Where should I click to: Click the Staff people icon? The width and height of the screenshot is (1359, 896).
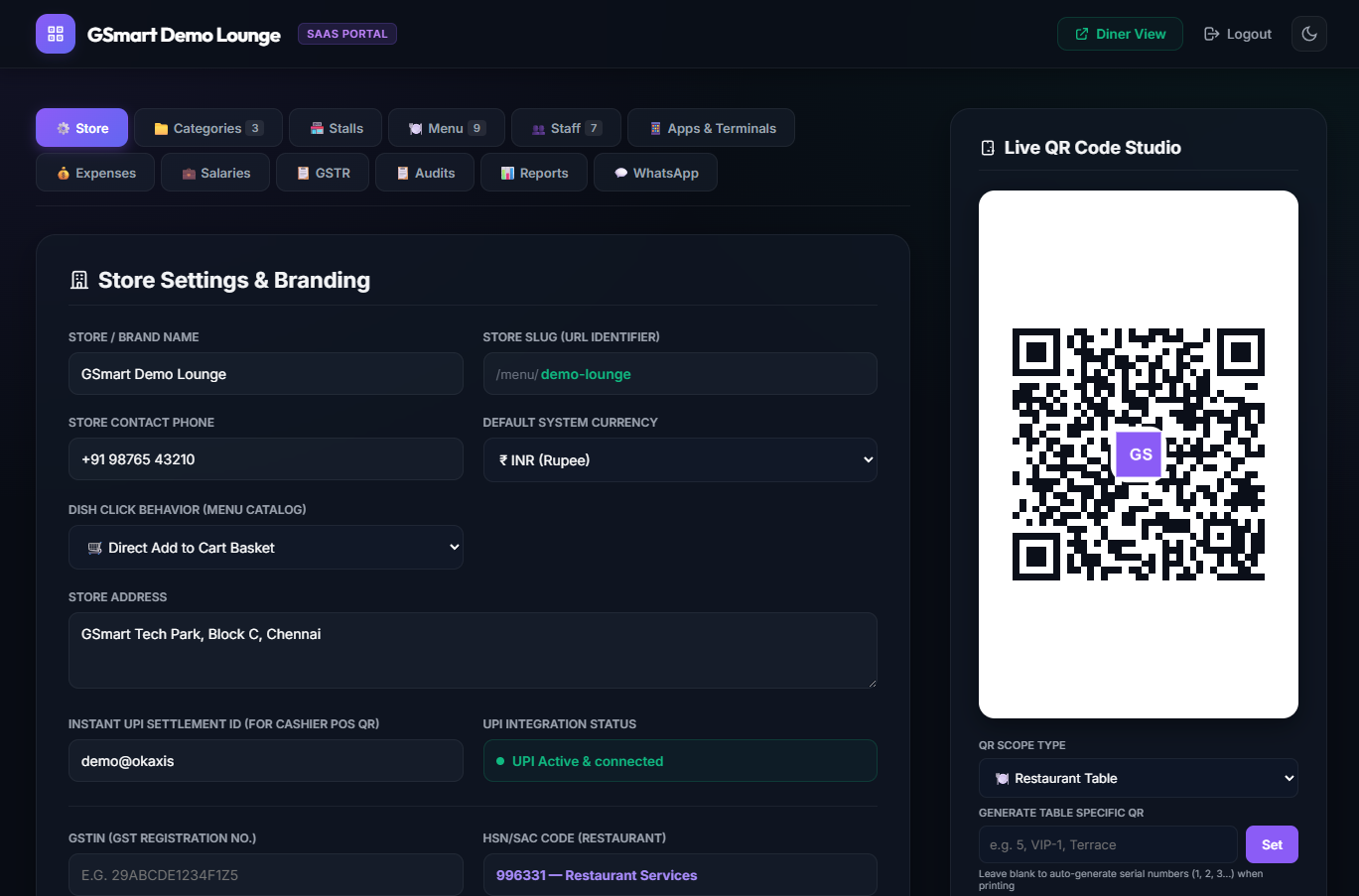click(539, 129)
